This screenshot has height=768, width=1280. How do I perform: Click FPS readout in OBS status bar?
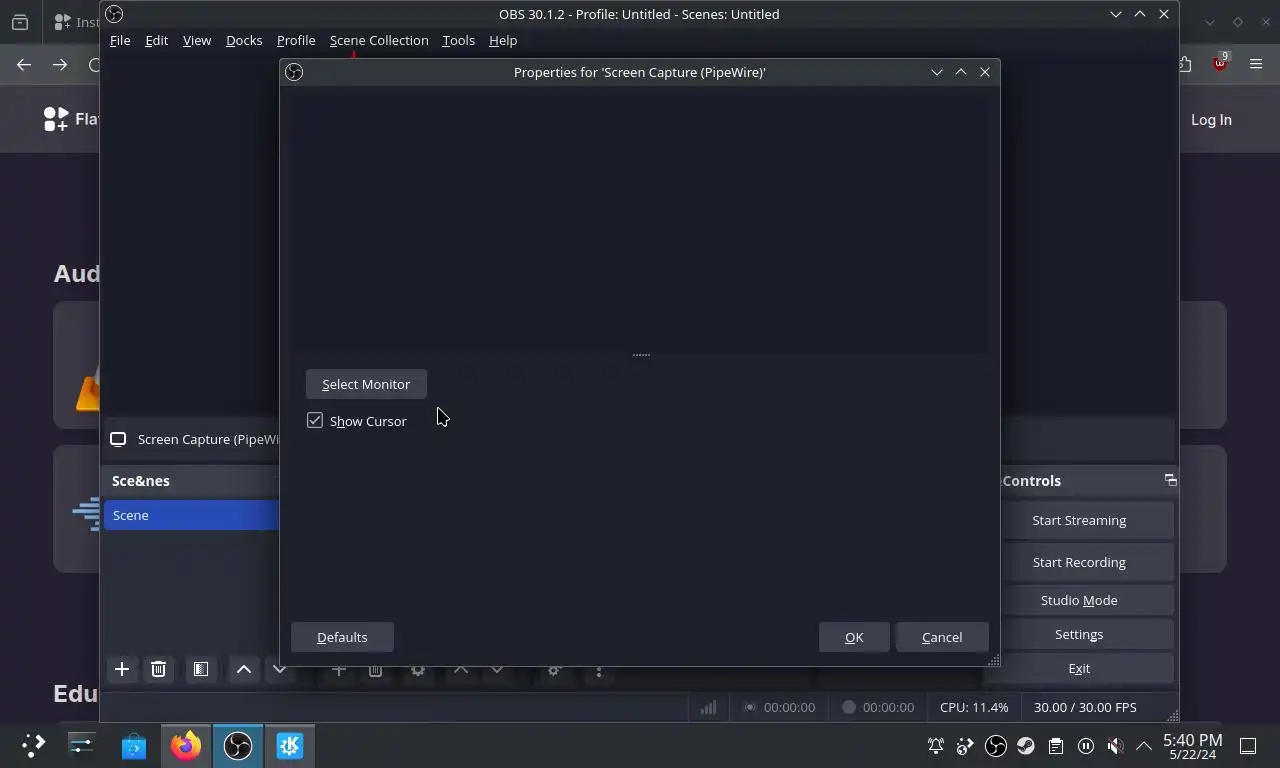[1085, 707]
